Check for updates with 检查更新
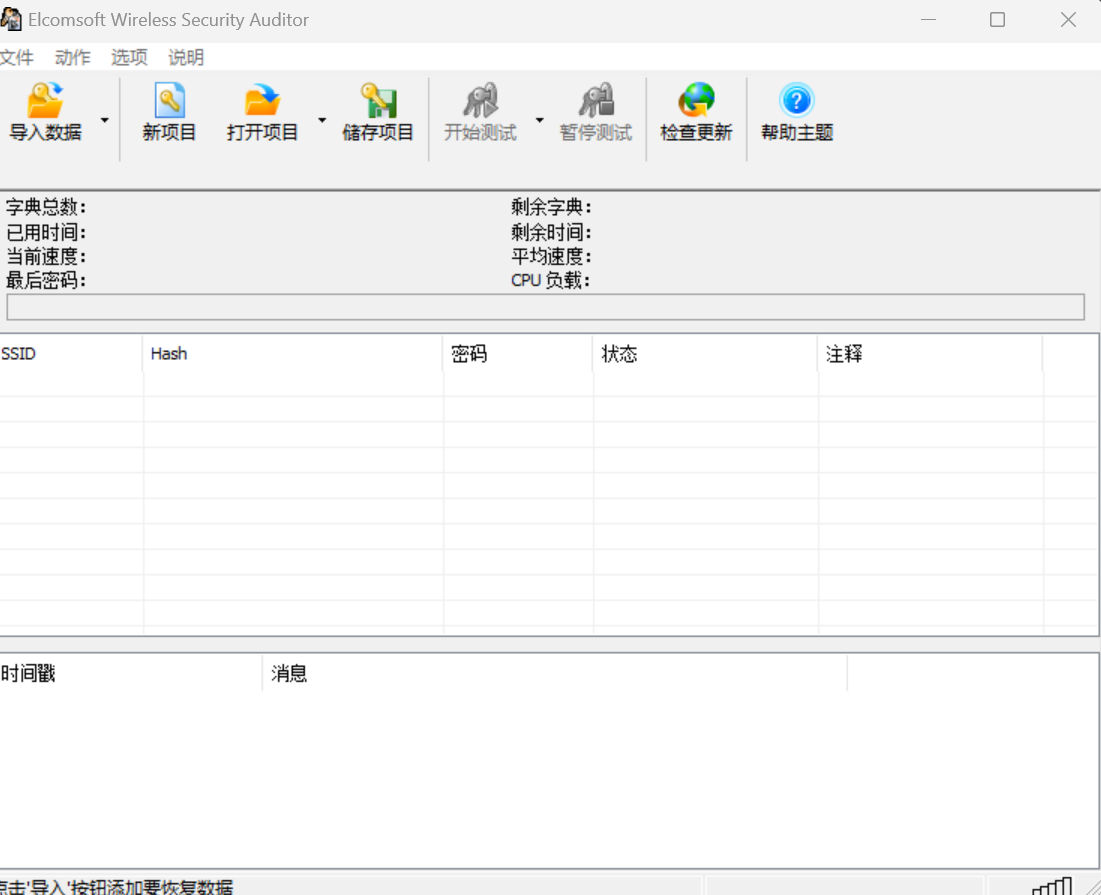 point(696,112)
